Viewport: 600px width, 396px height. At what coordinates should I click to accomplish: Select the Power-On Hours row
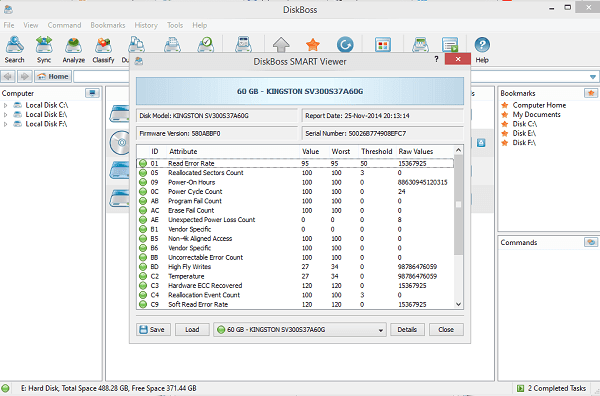[295, 183]
